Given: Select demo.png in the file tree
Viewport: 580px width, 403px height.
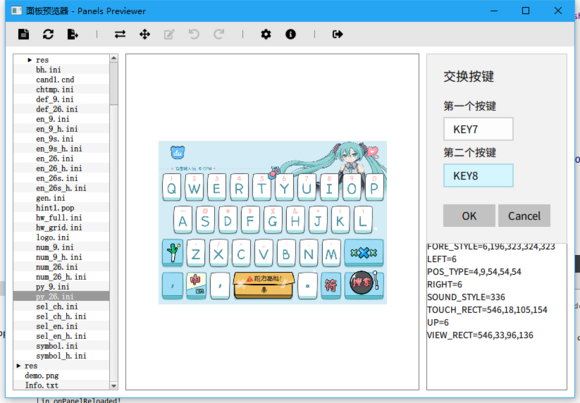Looking at the screenshot, I should click(41, 375).
